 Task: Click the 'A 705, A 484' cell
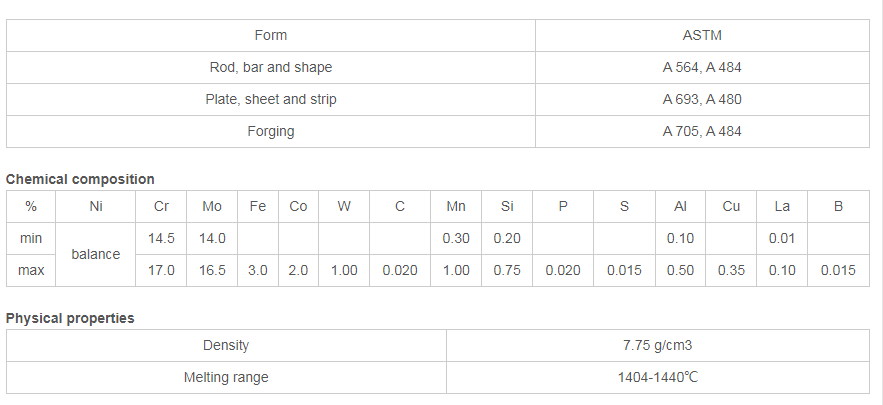[x=702, y=132]
